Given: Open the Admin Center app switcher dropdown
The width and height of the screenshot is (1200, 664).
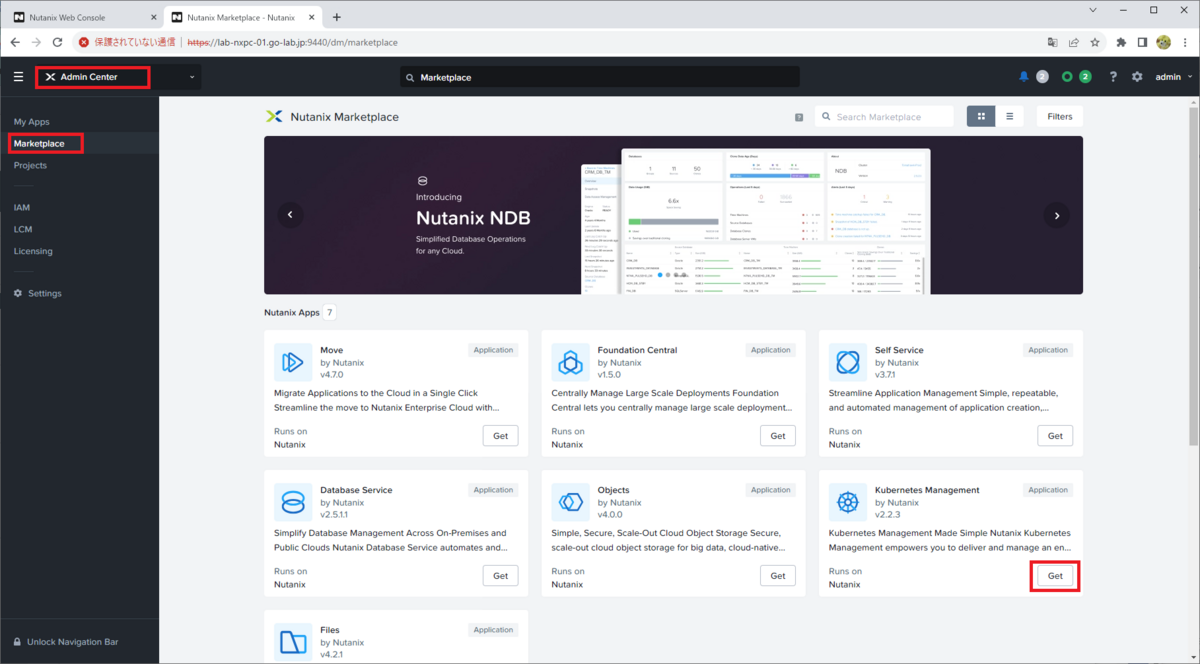Looking at the screenshot, I should point(118,77).
